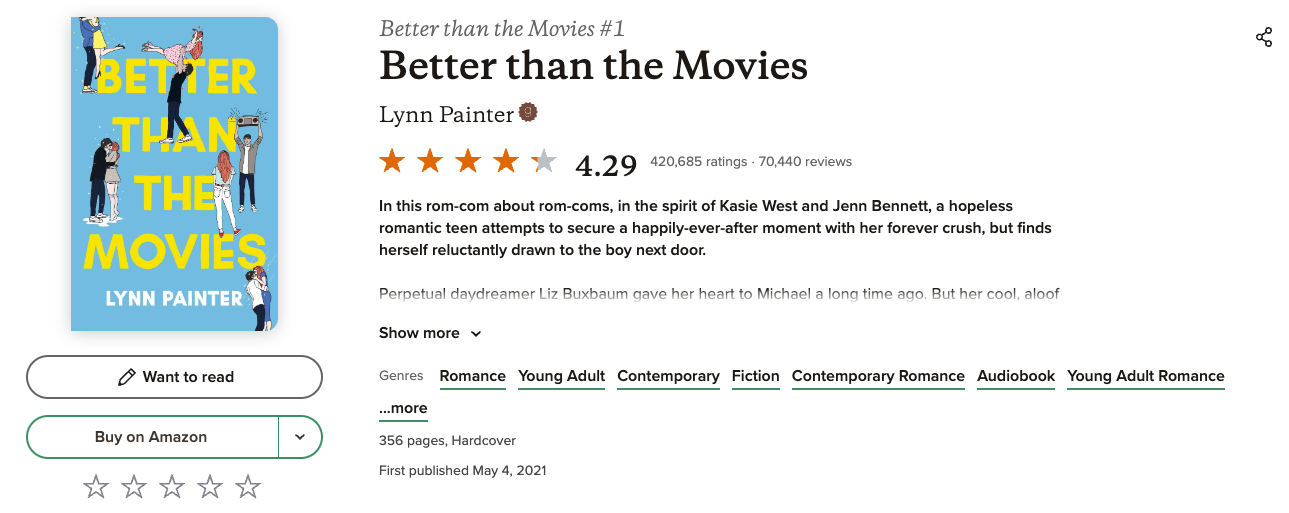Rate the book five stars

click(248, 487)
